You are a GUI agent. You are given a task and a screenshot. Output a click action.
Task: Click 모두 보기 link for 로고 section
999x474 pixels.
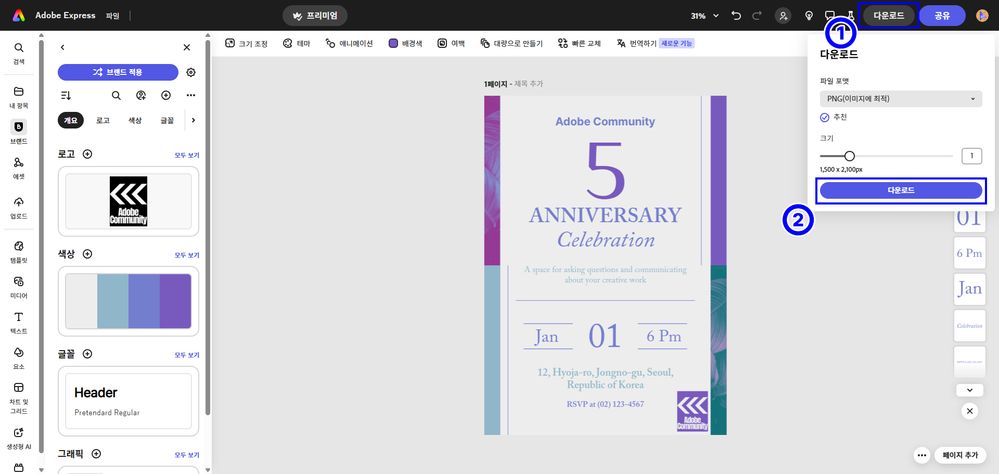(x=187, y=155)
